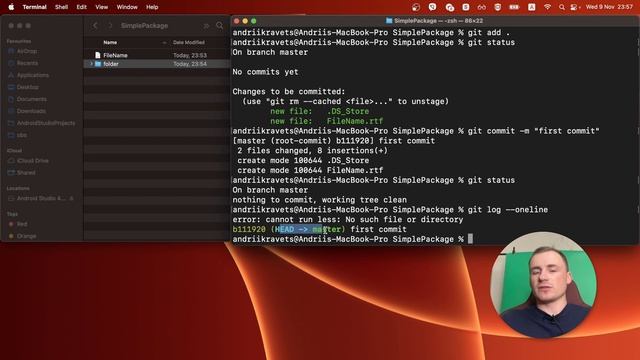
Task: Click the 'git log --oneline' command text
Action: (x=508, y=210)
